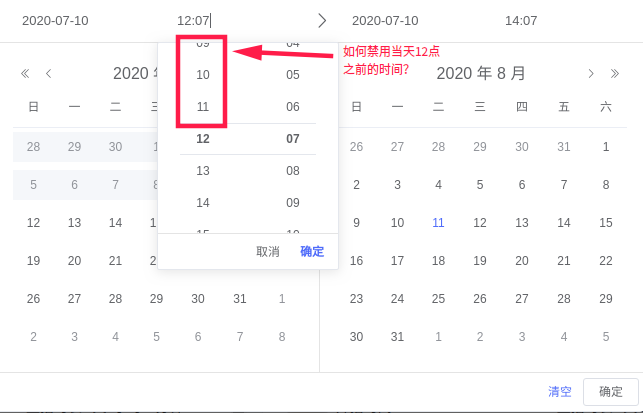
Task: Pick July 27 in the left calendar
Action: (74, 299)
